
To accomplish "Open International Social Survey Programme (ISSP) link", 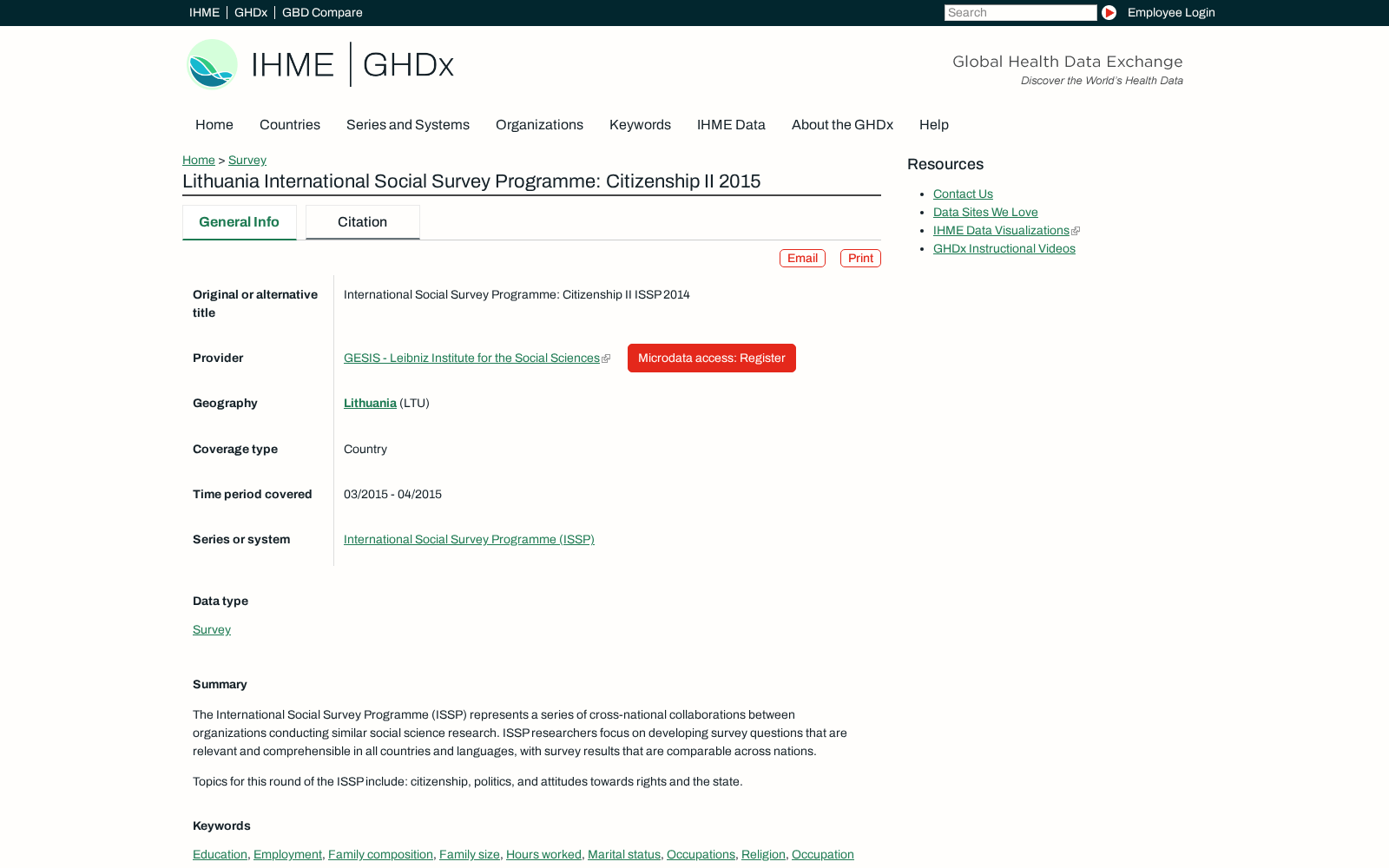I will click(x=469, y=539).
